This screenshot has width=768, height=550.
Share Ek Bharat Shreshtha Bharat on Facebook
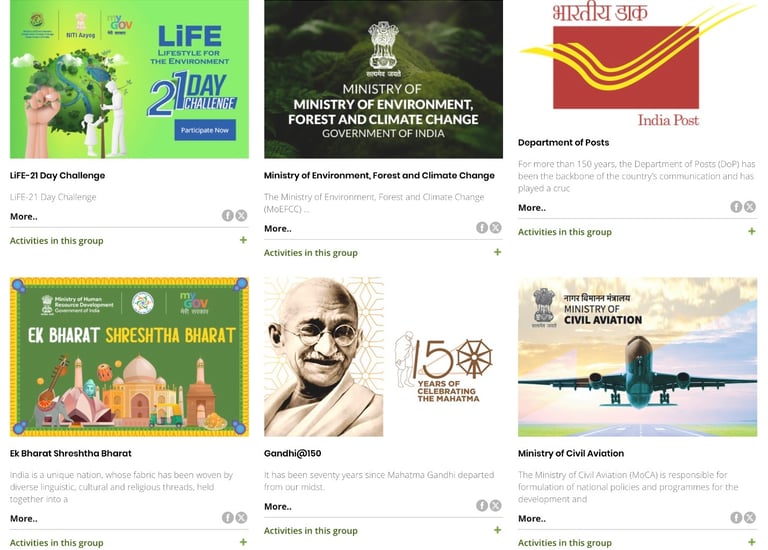tap(227, 518)
